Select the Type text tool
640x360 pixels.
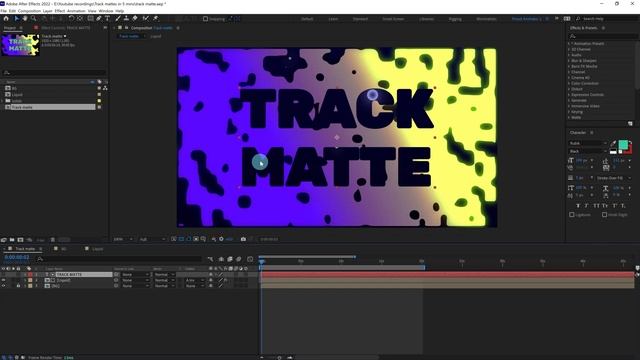(x=107, y=18)
